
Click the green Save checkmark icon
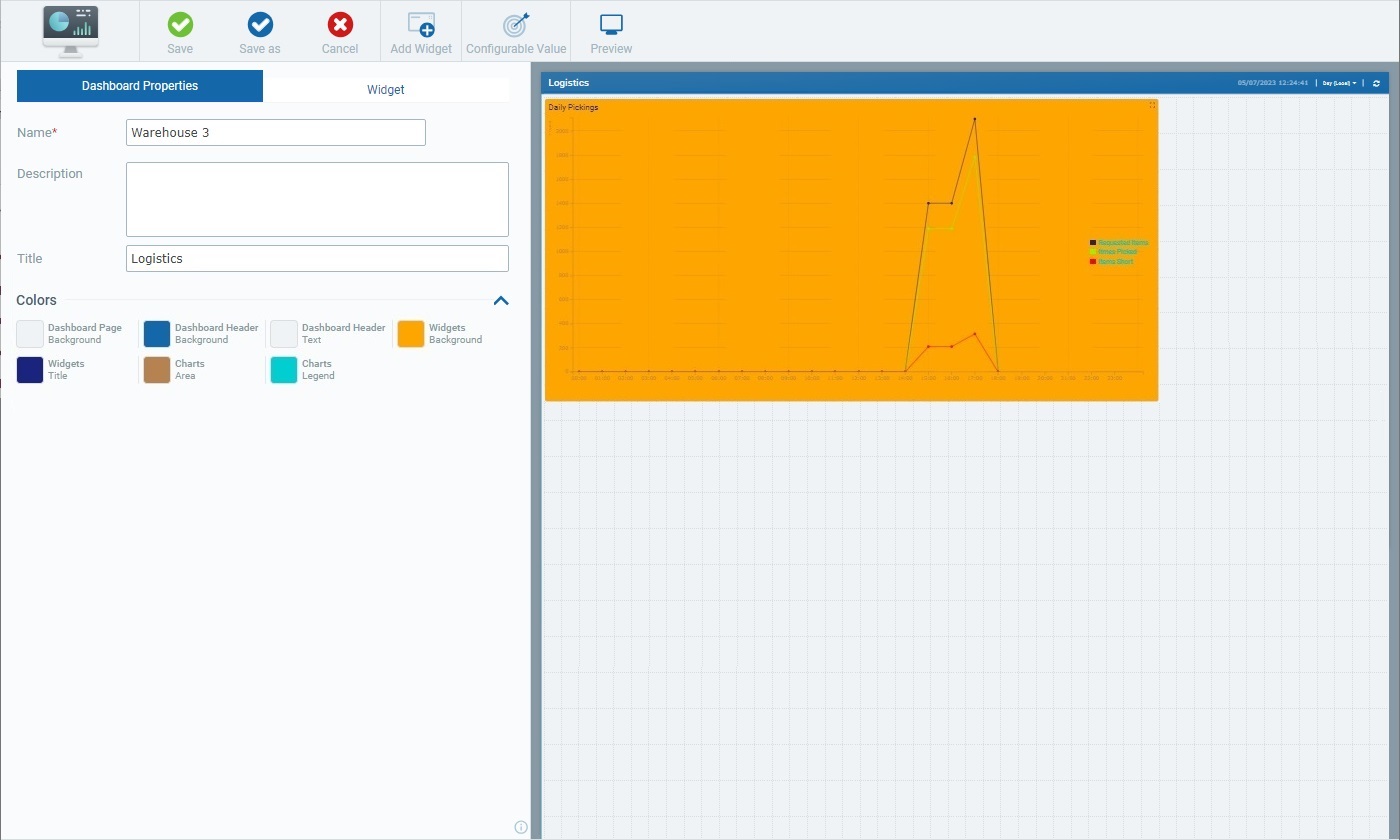pos(180,24)
